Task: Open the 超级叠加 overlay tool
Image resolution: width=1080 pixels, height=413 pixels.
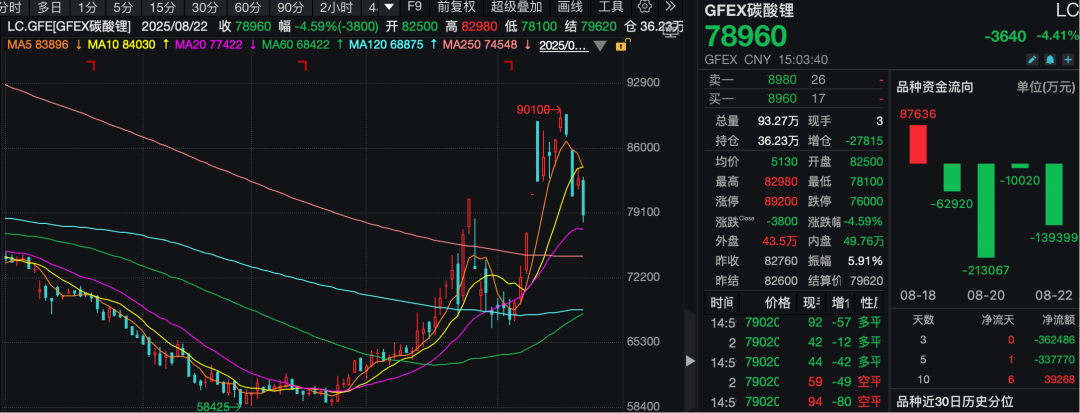Action: pos(517,8)
